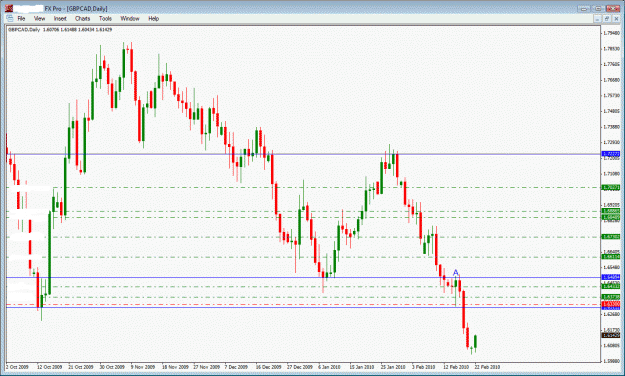Select the blue price tag beside marker A line
625x376 pixels.
point(611,277)
